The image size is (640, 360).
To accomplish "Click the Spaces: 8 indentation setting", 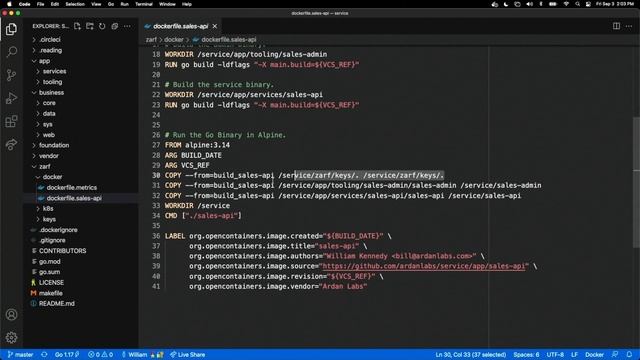I will [x=526, y=355].
